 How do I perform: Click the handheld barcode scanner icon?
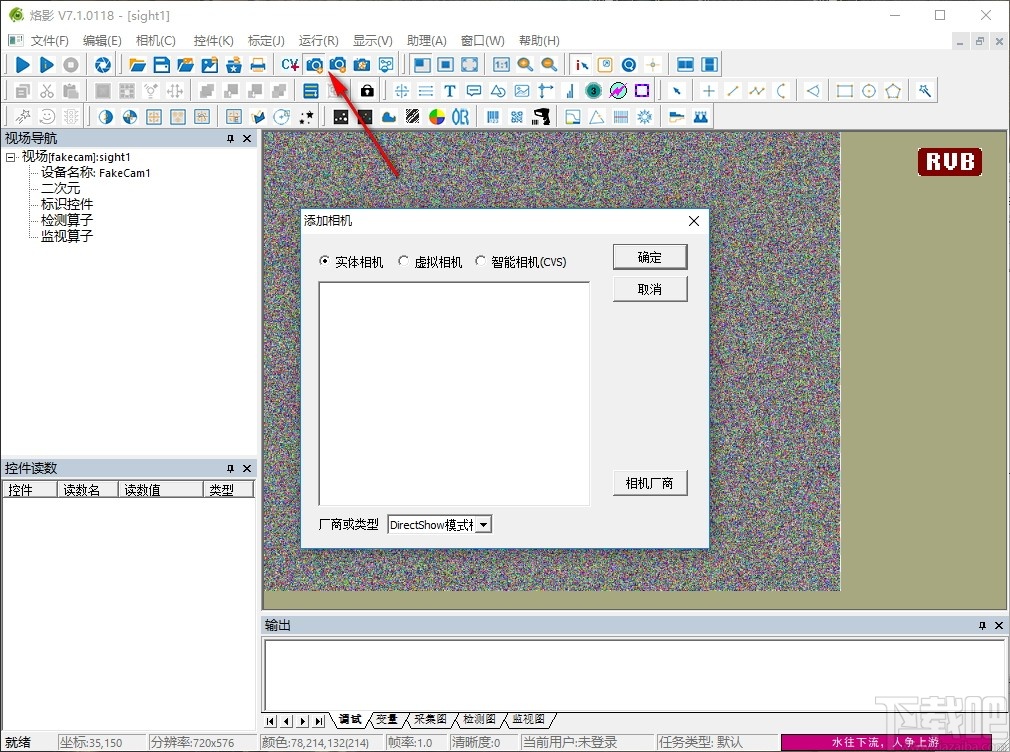541,117
